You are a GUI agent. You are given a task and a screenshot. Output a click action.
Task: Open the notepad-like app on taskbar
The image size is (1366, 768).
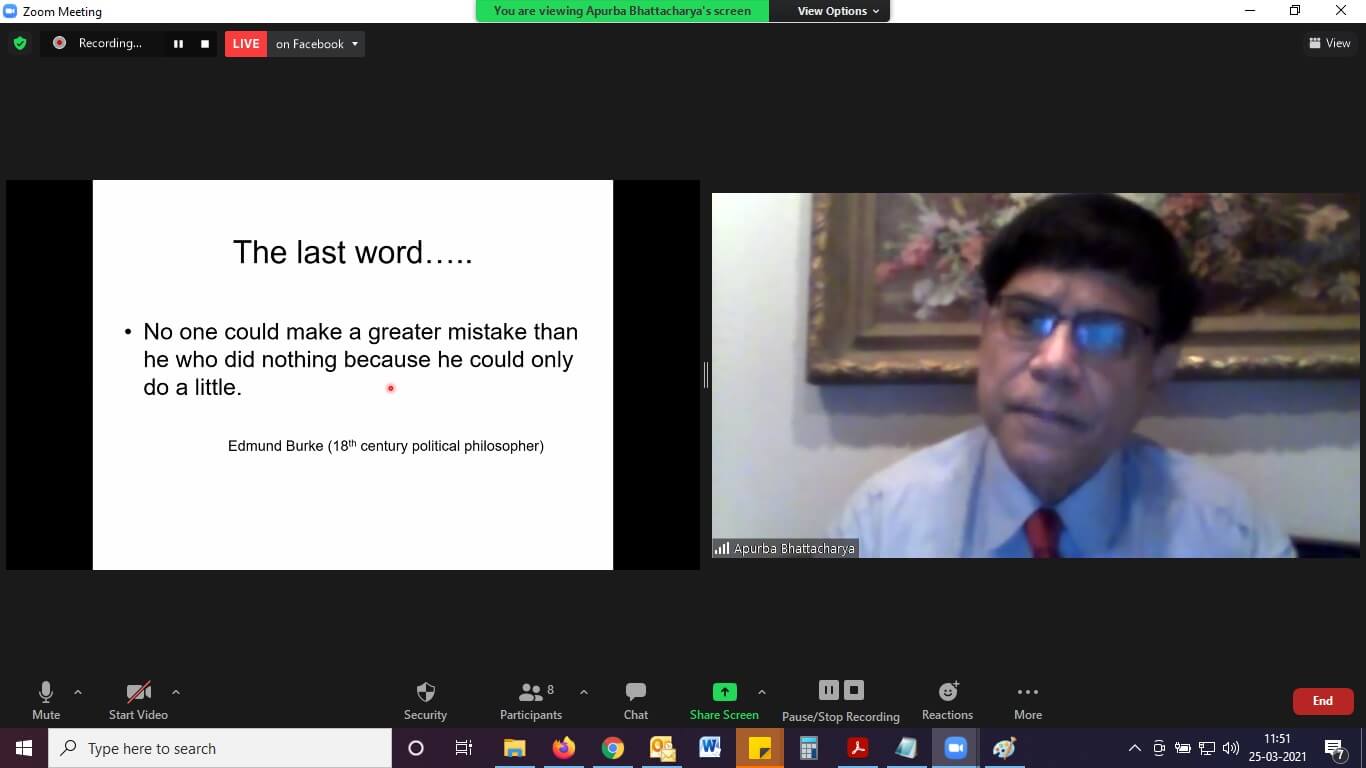click(906, 748)
